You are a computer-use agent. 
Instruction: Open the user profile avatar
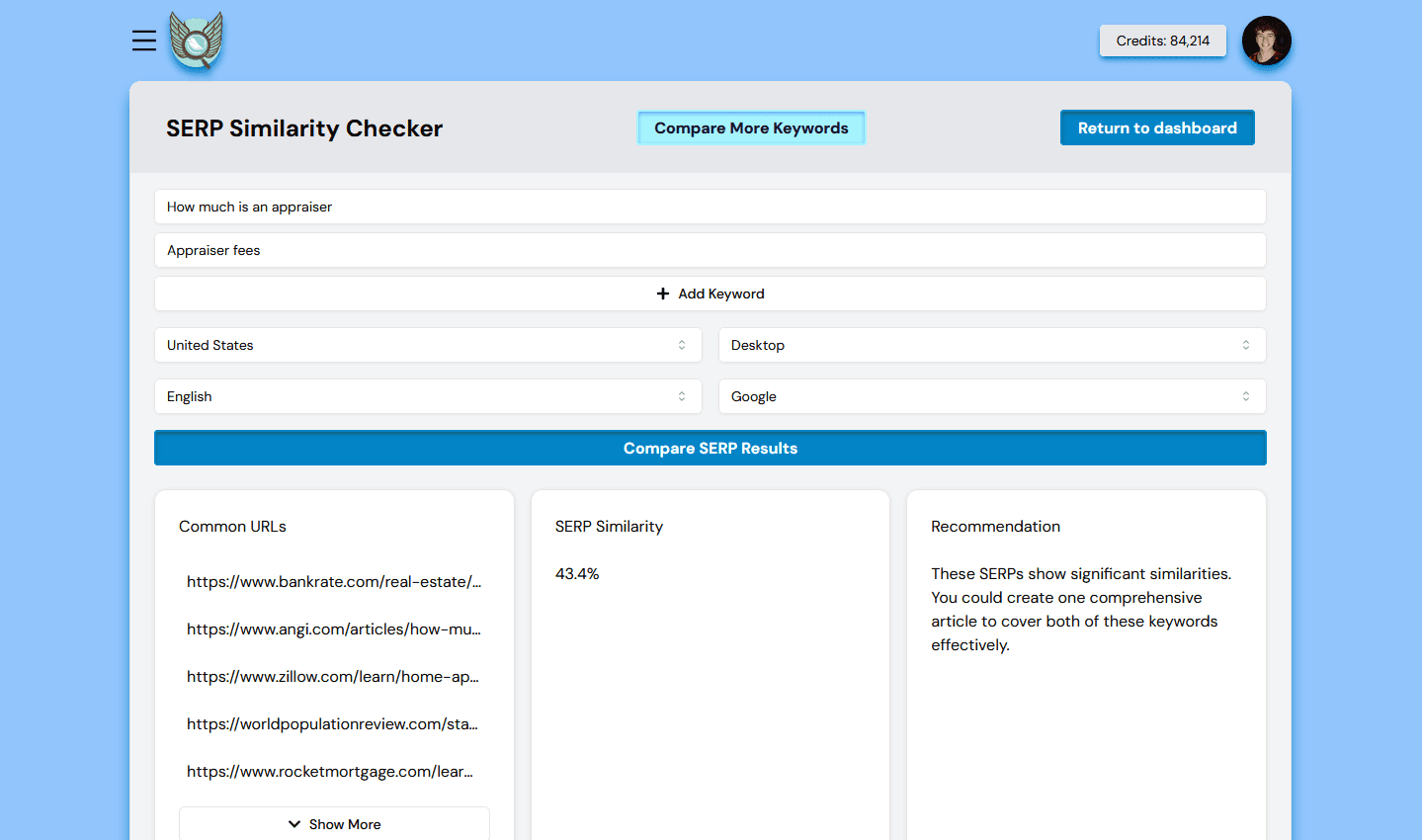1266,41
